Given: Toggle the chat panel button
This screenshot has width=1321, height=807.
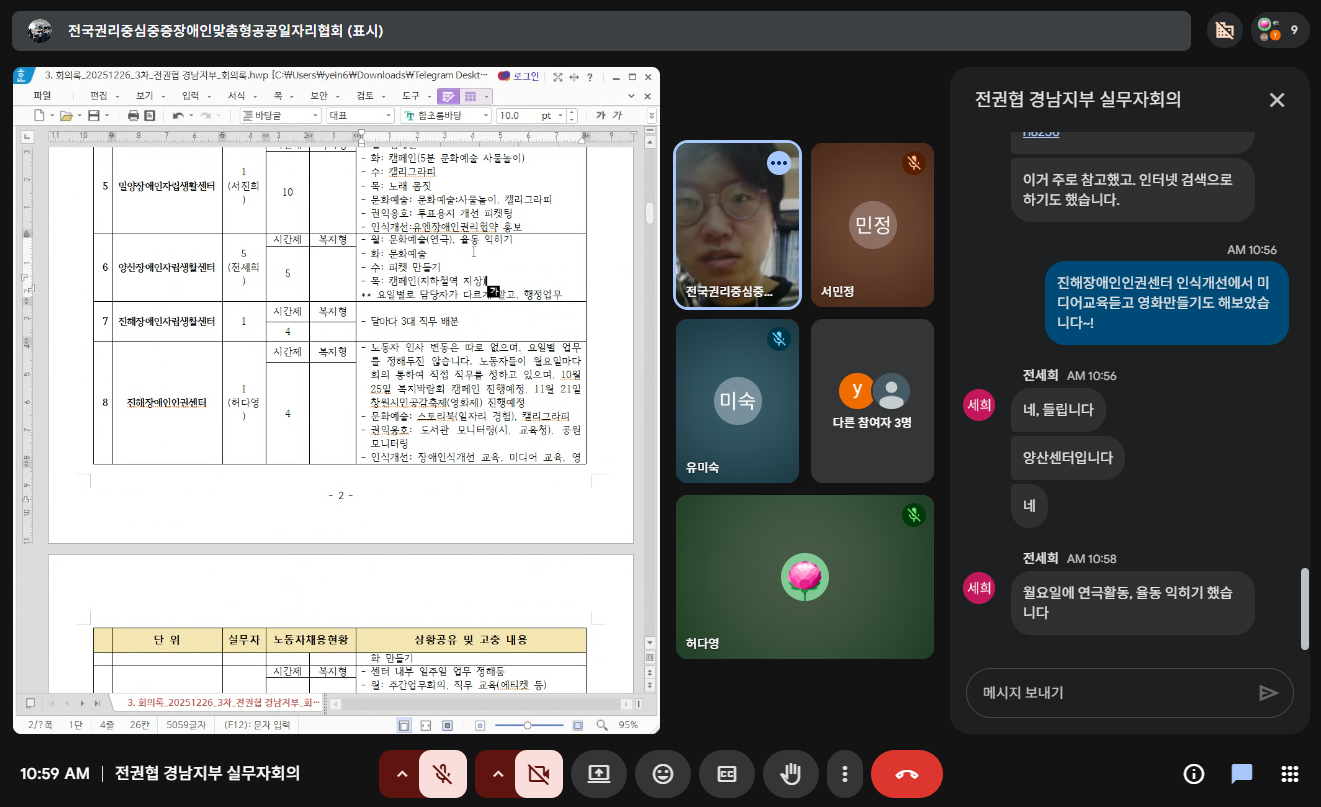Looking at the screenshot, I should pos(1242,774).
